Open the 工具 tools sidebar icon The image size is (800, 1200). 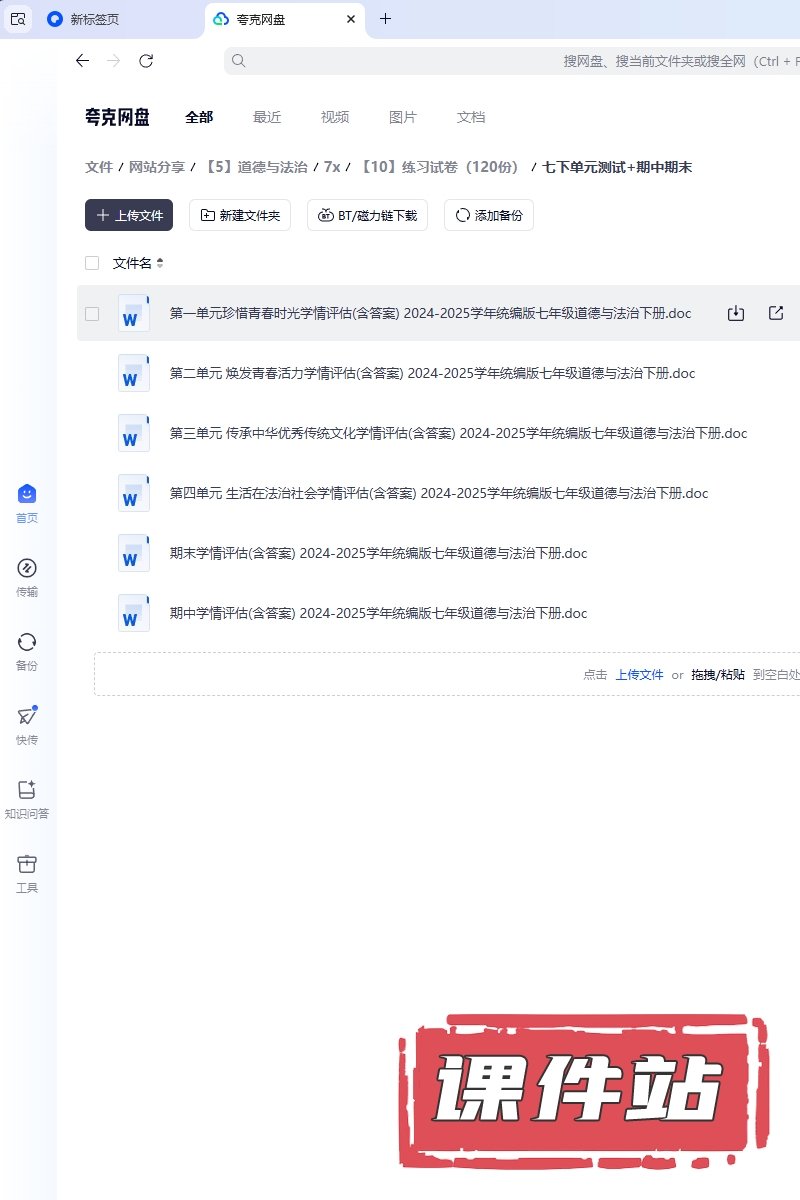click(x=27, y=865)
